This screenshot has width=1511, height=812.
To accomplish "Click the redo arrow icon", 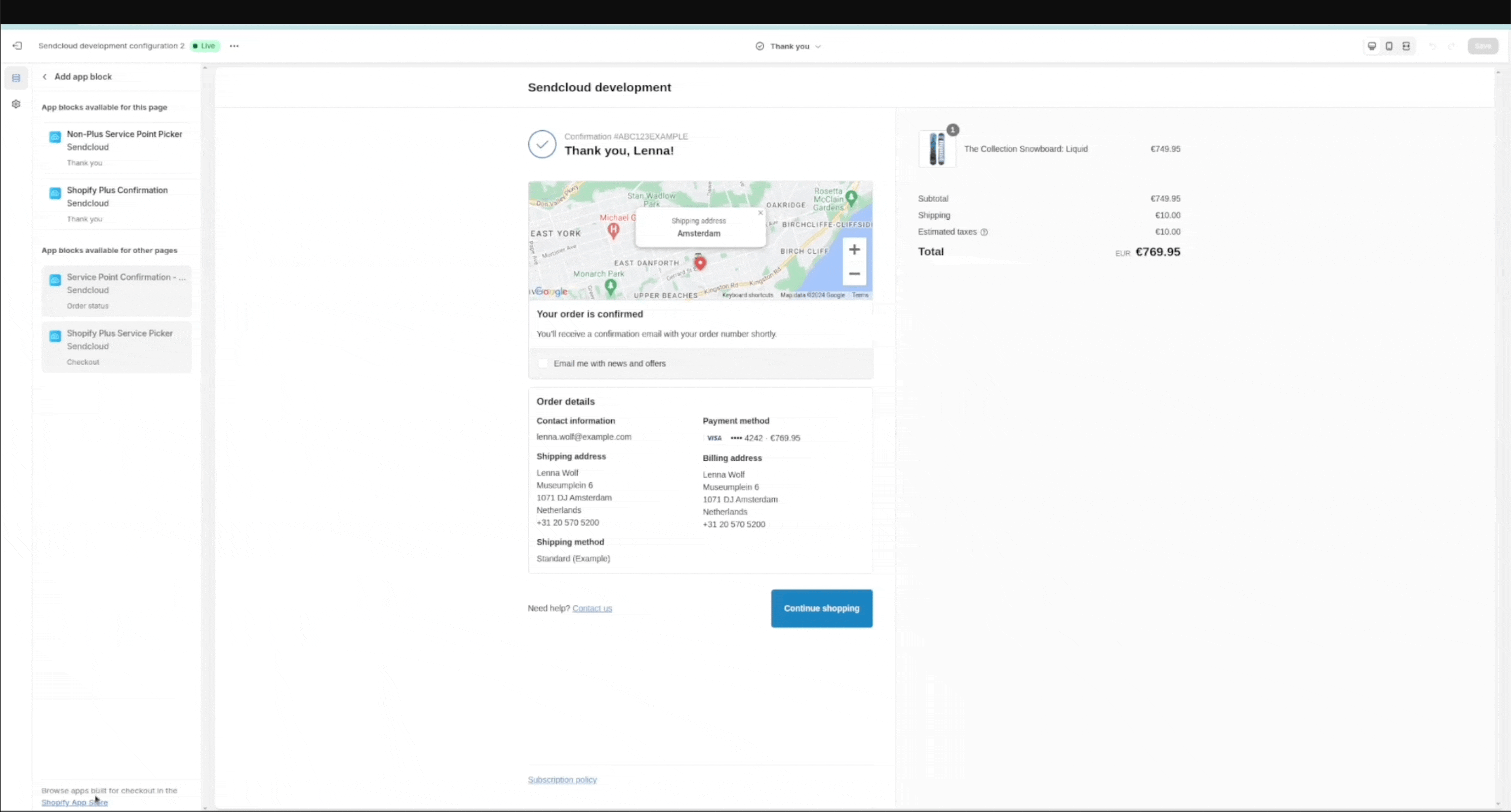I will pos(1451,46).
